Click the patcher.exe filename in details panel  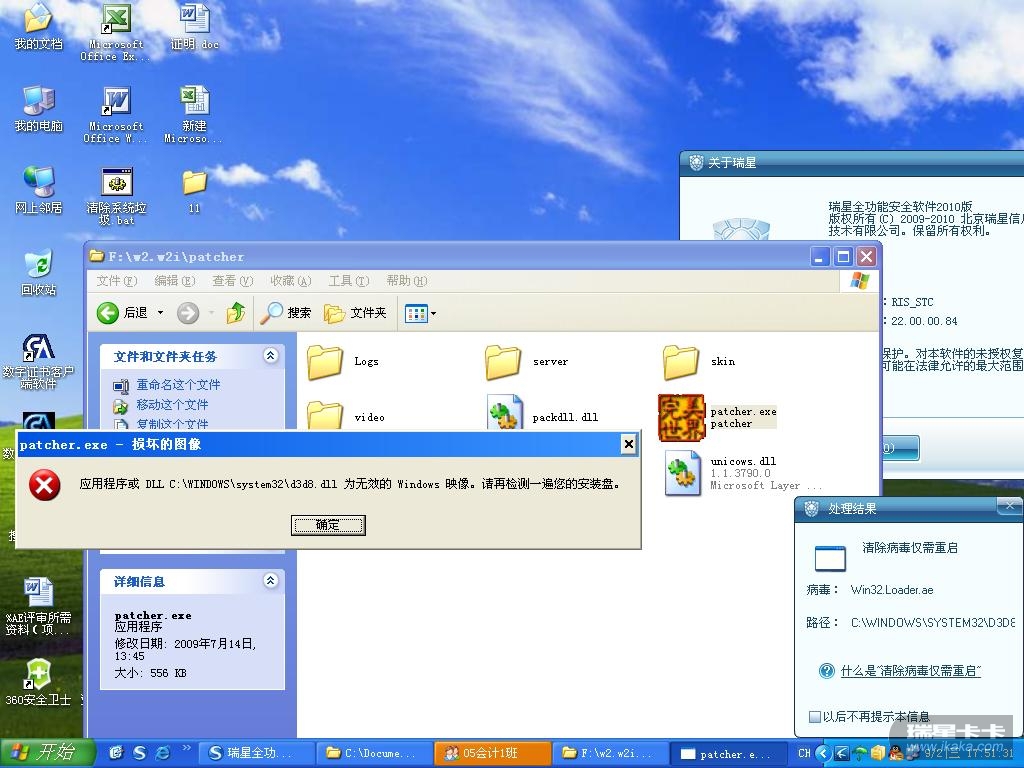point(153,615)
